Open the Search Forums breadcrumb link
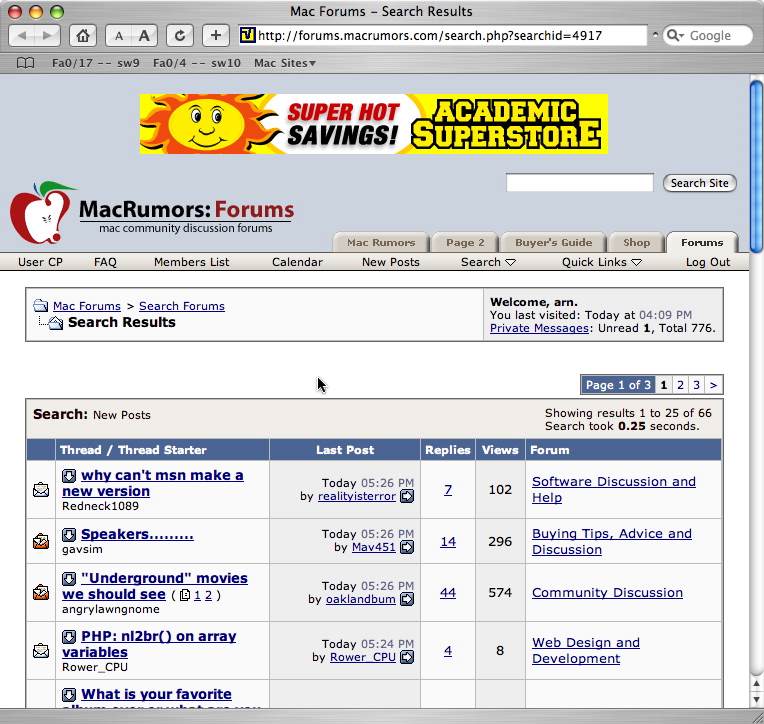764x724 pixels. pyautogui.click(x=182, y=306)
